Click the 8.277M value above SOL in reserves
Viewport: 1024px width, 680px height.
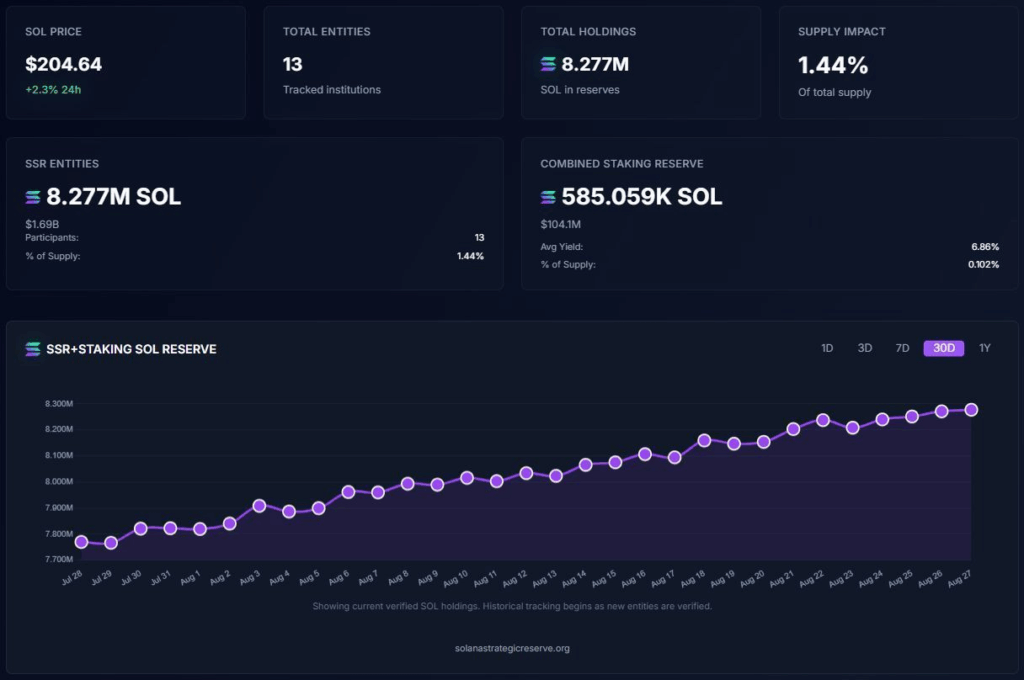pos(595,64)
